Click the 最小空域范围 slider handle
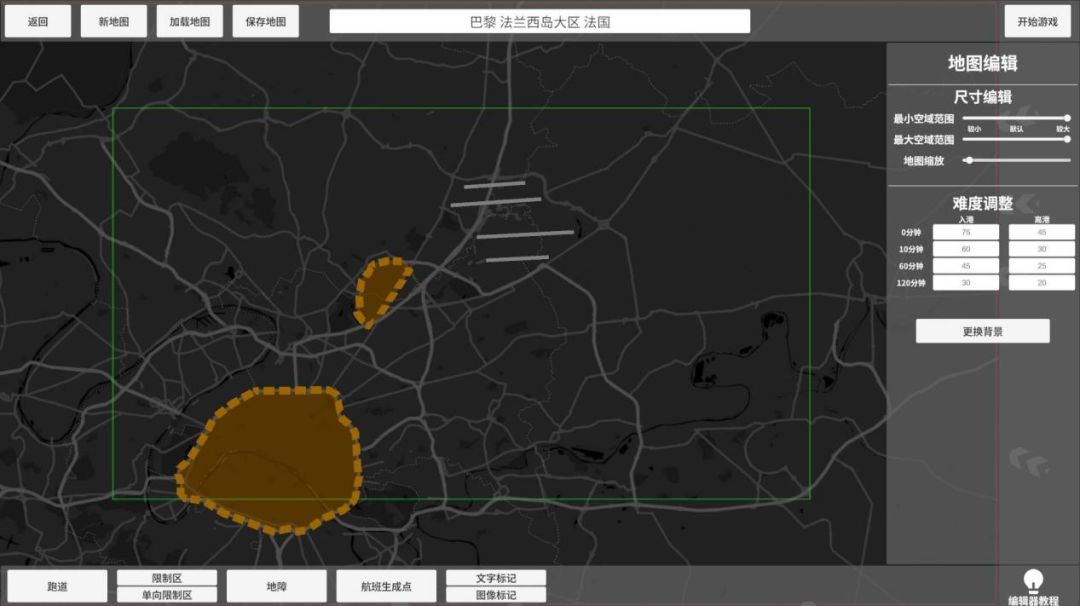Viewport: 1080px width, 606px height. coord(1067,118)
